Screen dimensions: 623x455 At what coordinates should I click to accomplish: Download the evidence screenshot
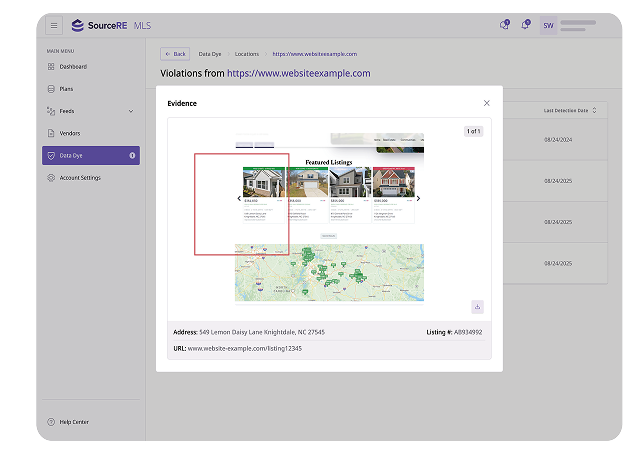(478, 307)
